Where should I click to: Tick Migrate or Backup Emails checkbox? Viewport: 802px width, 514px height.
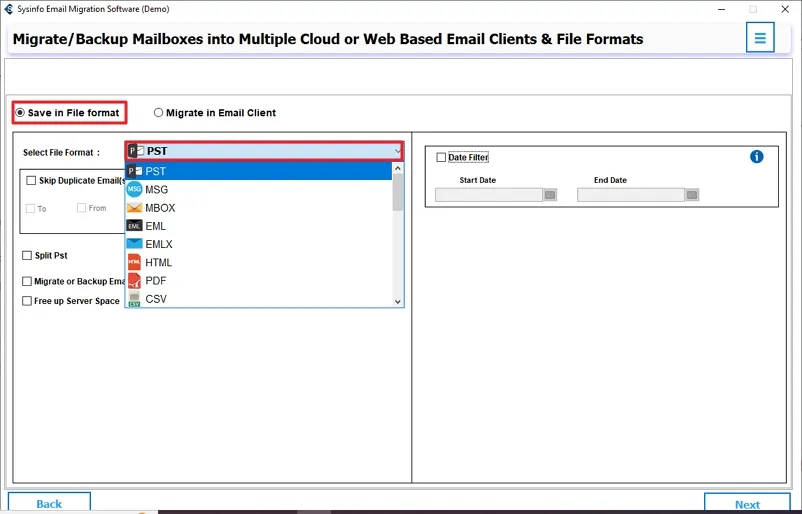(x=27, y=281)
